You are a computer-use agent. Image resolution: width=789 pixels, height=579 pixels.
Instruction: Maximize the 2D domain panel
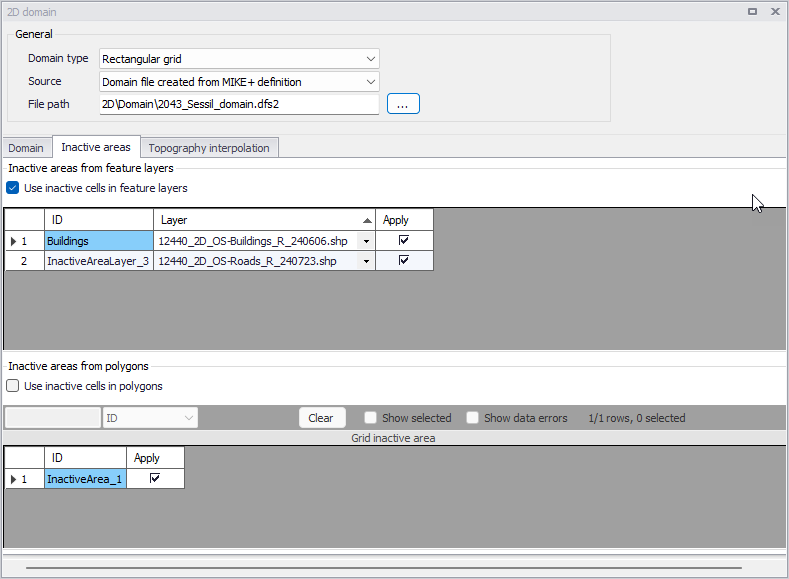(753, 12)
